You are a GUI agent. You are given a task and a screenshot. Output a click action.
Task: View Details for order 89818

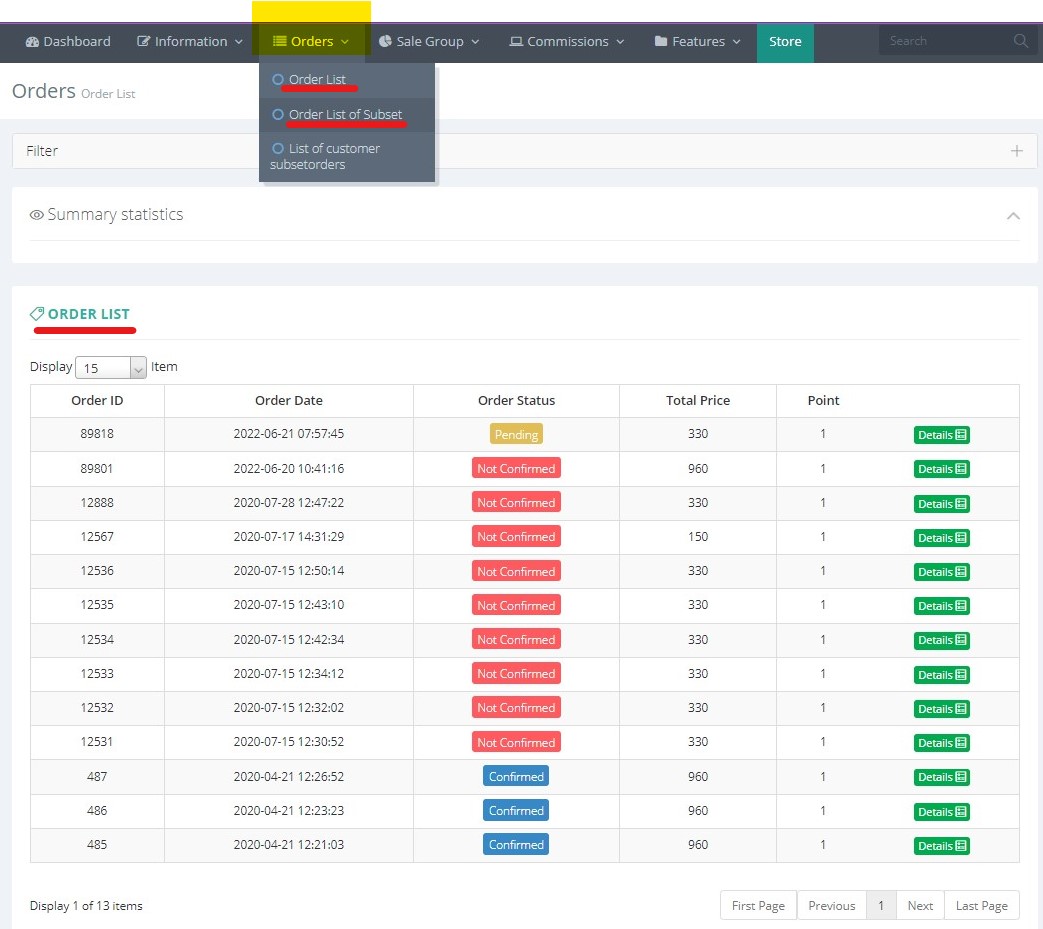(x=941, y=435)
